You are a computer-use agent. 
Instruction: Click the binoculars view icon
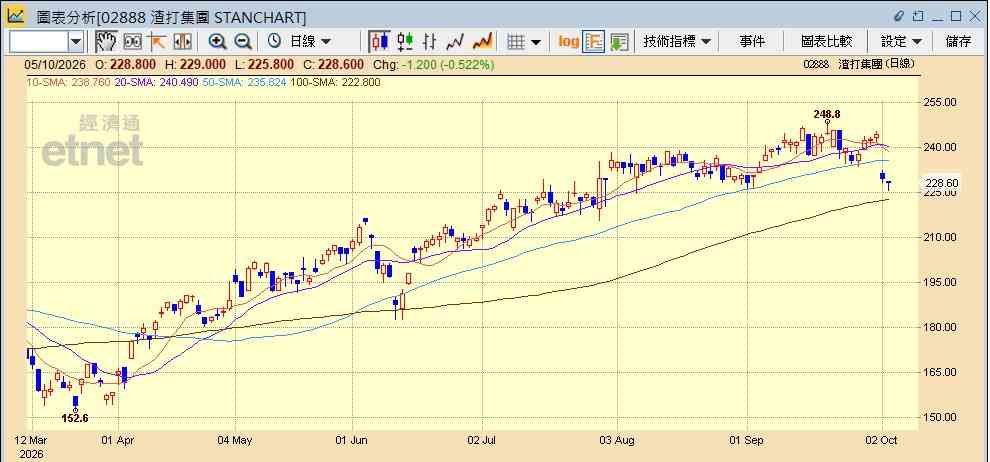pos(133,42)
